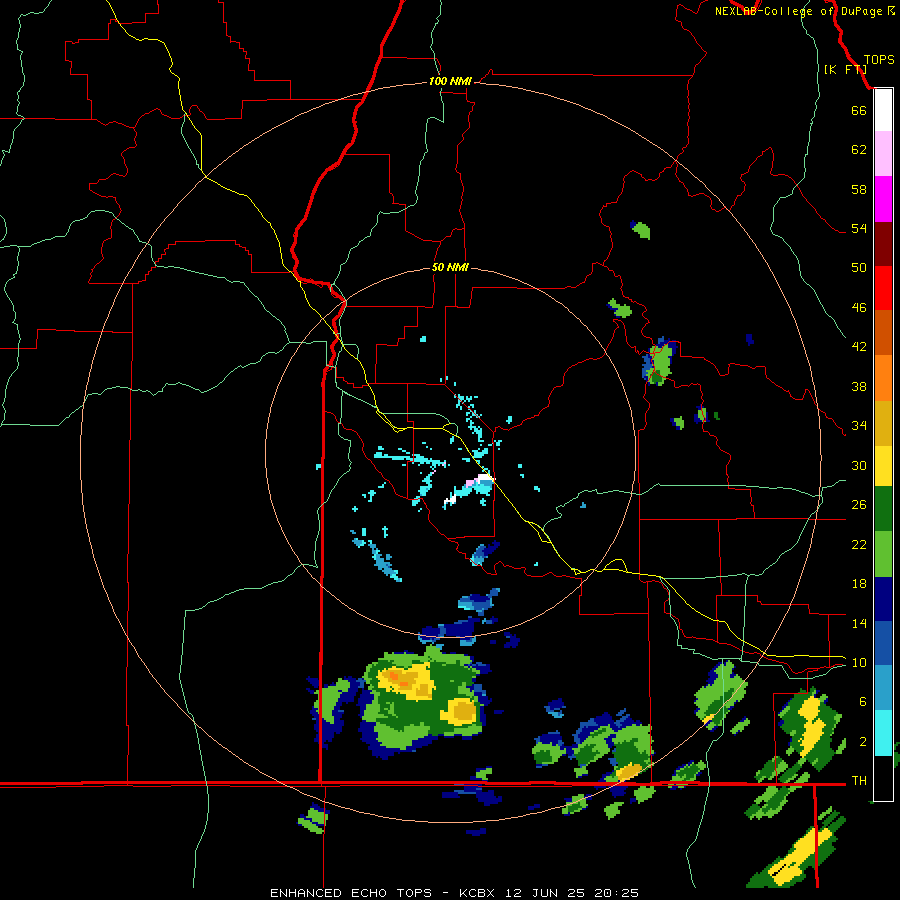The width and height of the screenshot is (900, 900).
Task: Click the 46 value on the legend scale
Action: (x=859, y=307)
